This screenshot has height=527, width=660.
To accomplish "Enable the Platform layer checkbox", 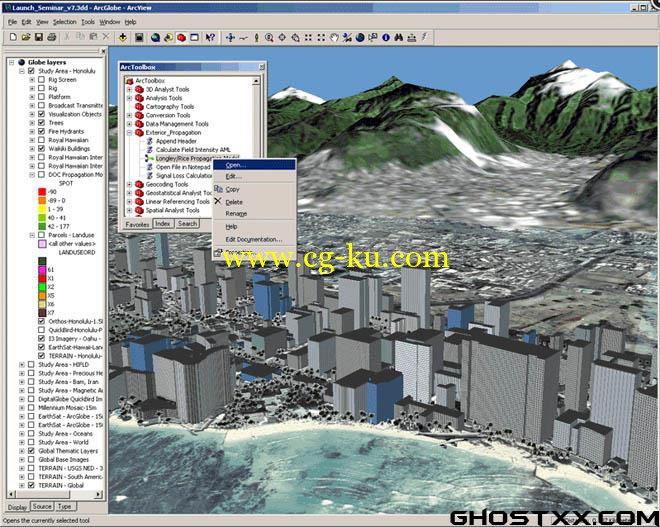I will pyautogui.click(x=41, y=97).
